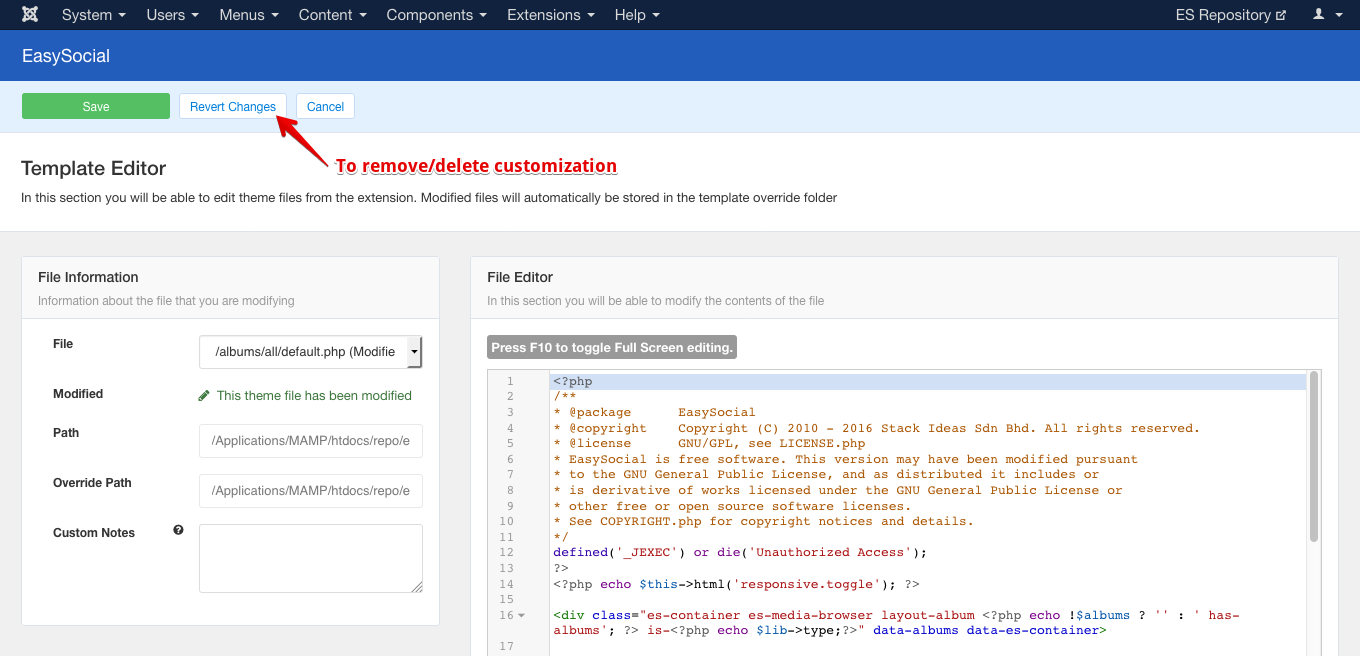The height and width of the screenshot is (656, 1360).
Task: Click the 'File Information' panel heading
Action: [x=88, y=277]
